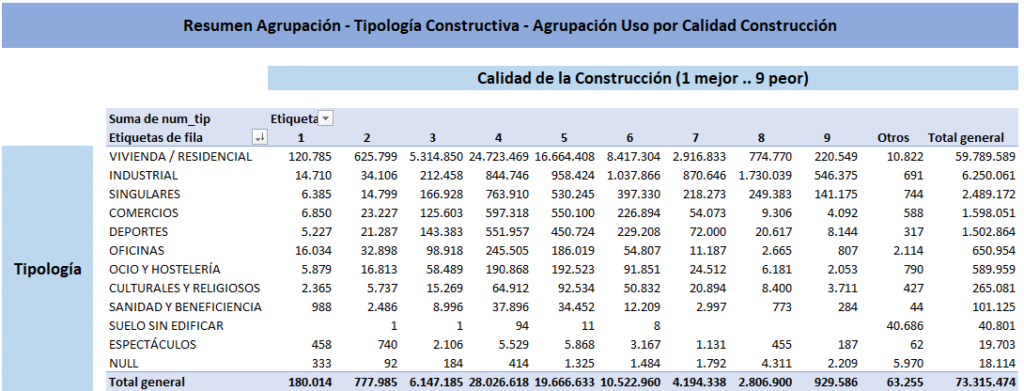Viewport: 1024px width, 391px height.
Task: Select the total cell 63.255
Action: click(904, 383)
